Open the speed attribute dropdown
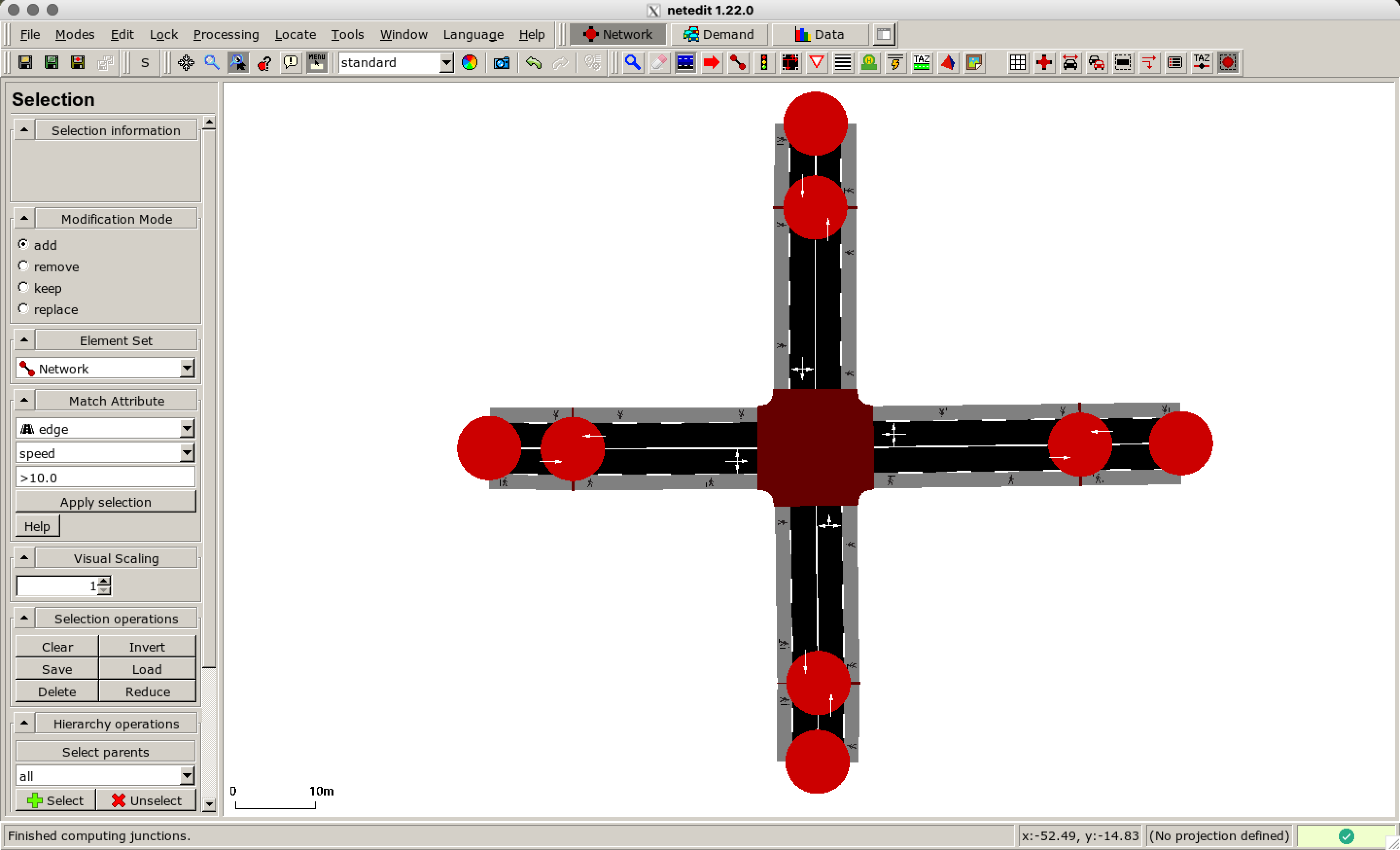The height and width of the screenshot is (850, 1400). click(x=187, y=453)
